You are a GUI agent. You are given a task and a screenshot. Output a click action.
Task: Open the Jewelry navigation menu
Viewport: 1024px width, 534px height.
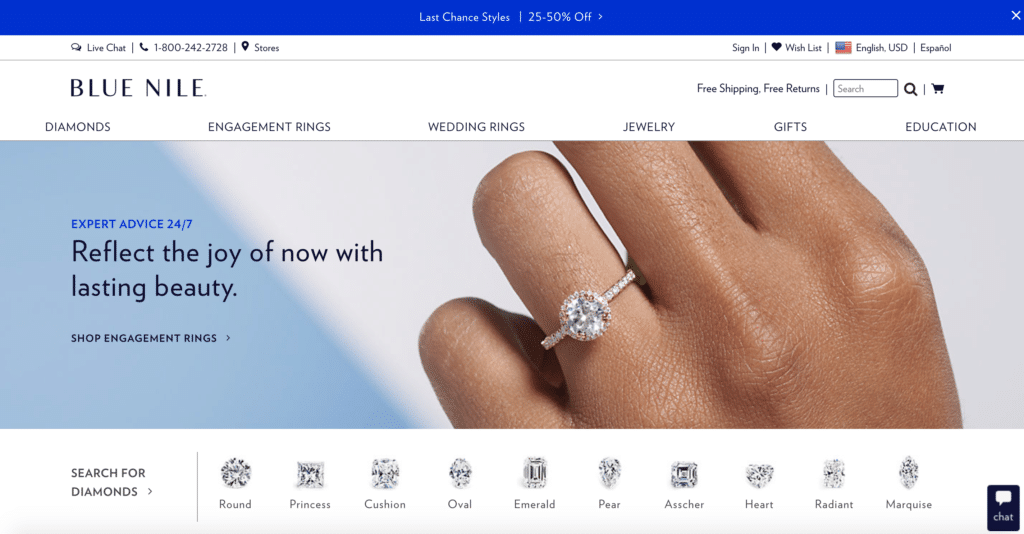click(648, 127)
